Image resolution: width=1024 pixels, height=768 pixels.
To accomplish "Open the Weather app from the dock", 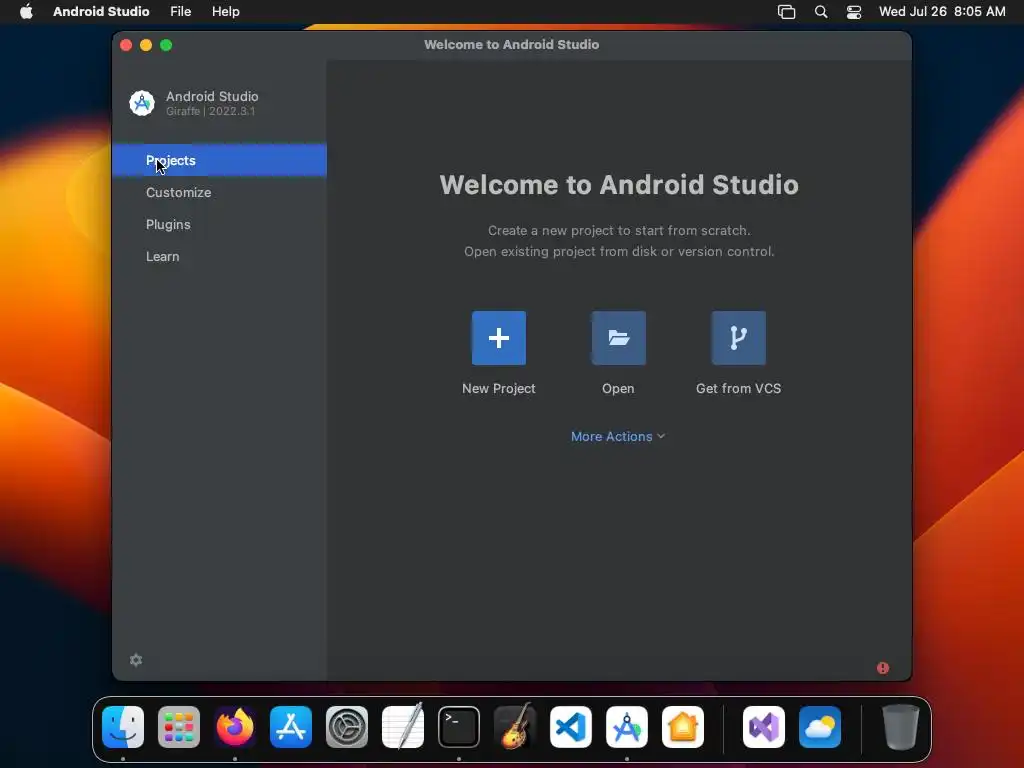I will (x=820, y=727).
